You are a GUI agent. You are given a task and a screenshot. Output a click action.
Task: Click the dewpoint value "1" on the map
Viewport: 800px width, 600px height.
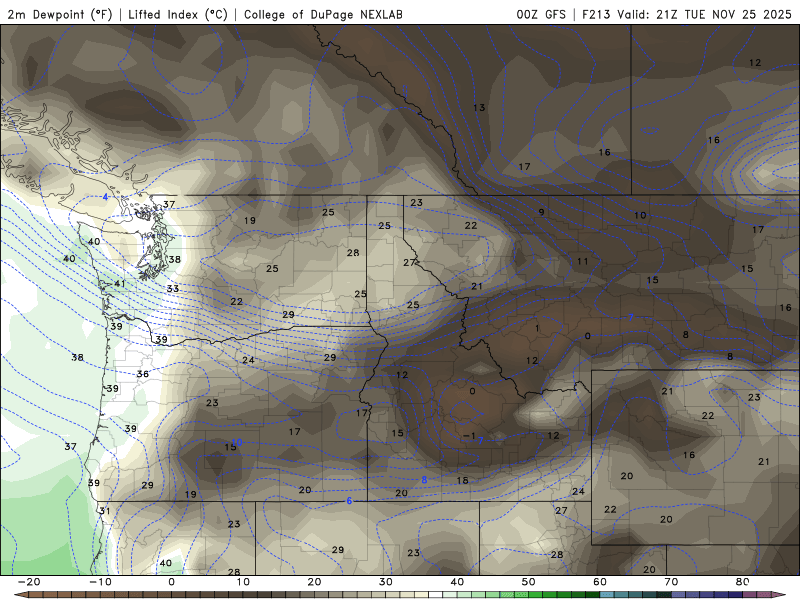pyautogui.click(x=537, y=328)
